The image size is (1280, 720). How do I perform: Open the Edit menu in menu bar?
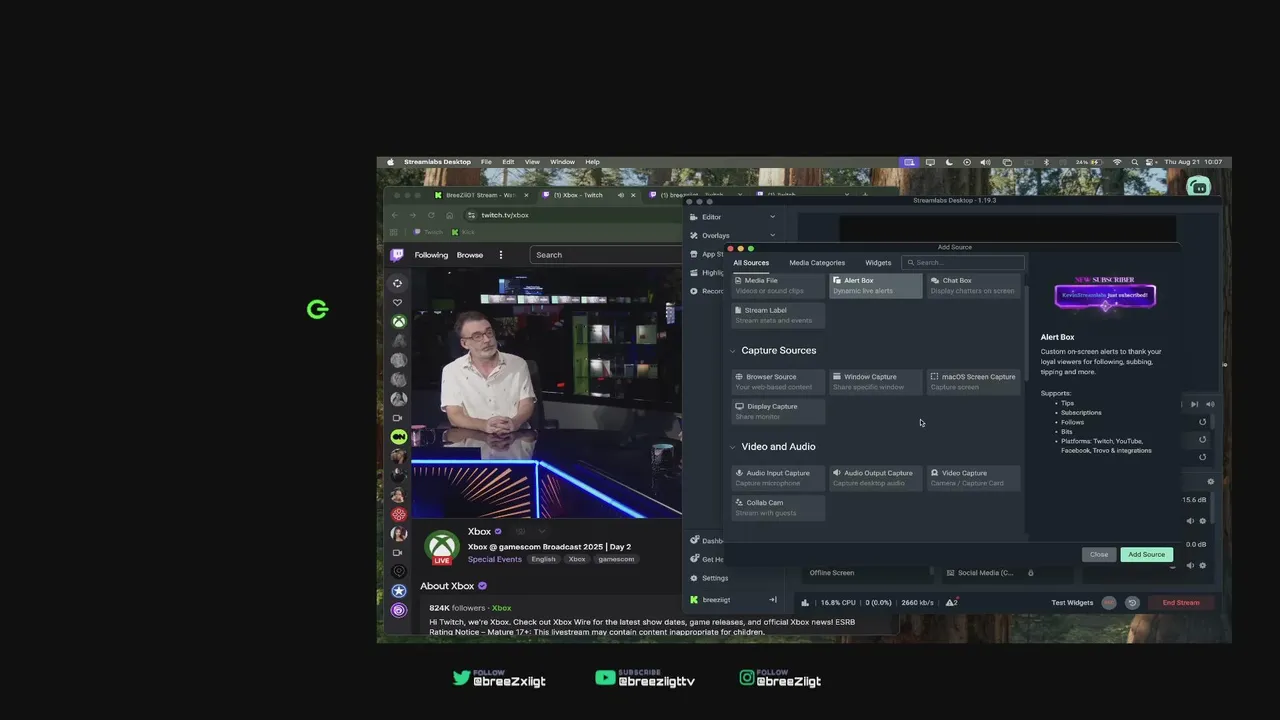tap(508, 162)
